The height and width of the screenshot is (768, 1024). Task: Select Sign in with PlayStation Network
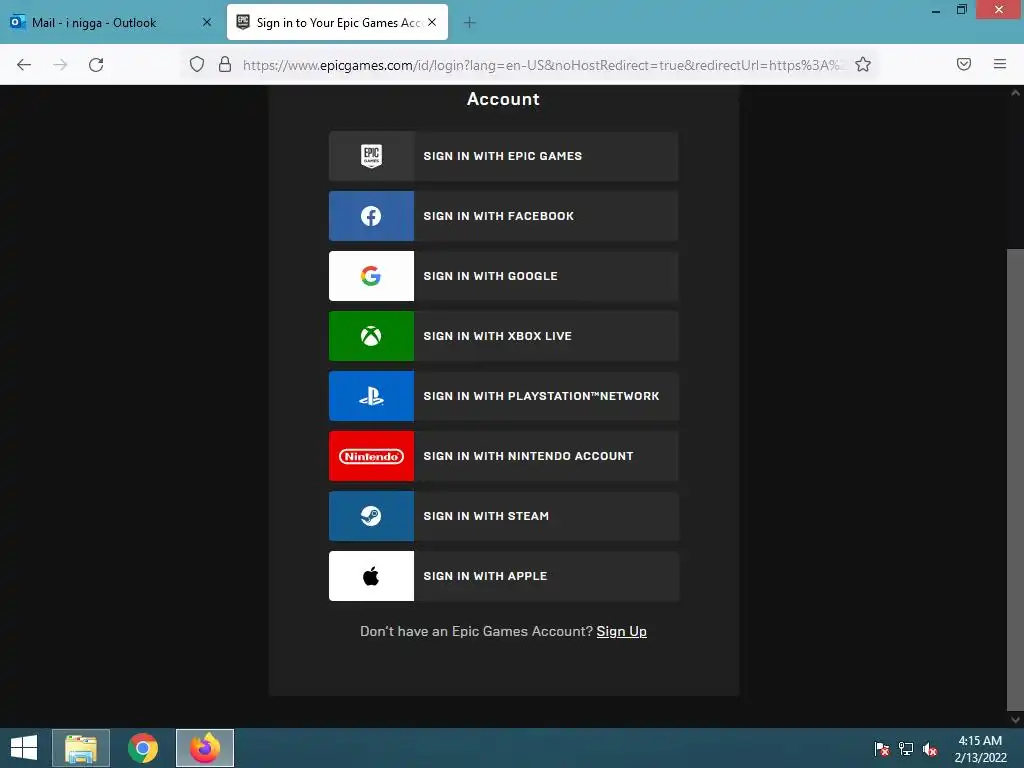pos(504,396)
